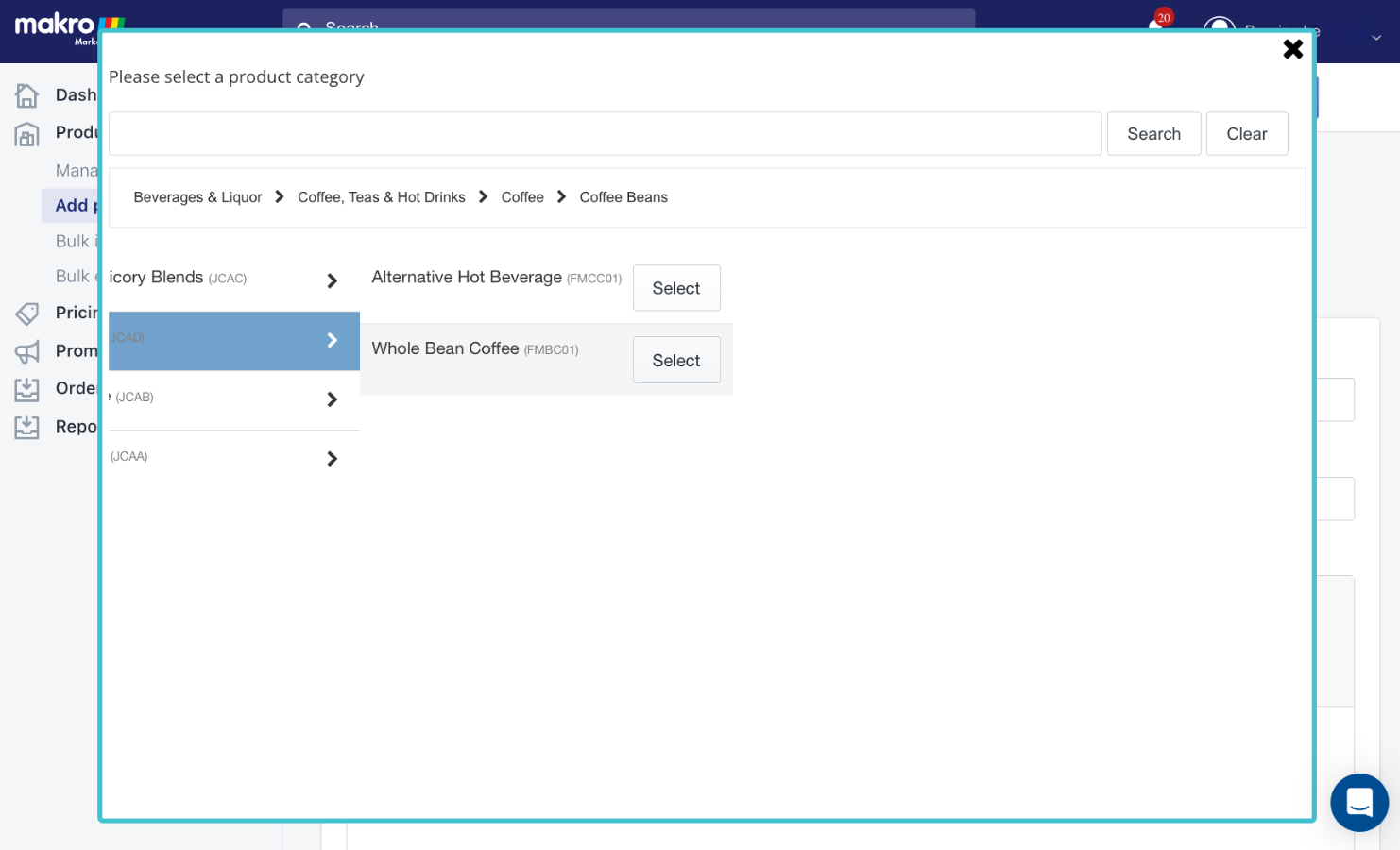Click the Search button in dialog
This screenshot has width=1400, height=850.
click(1153, 134)
